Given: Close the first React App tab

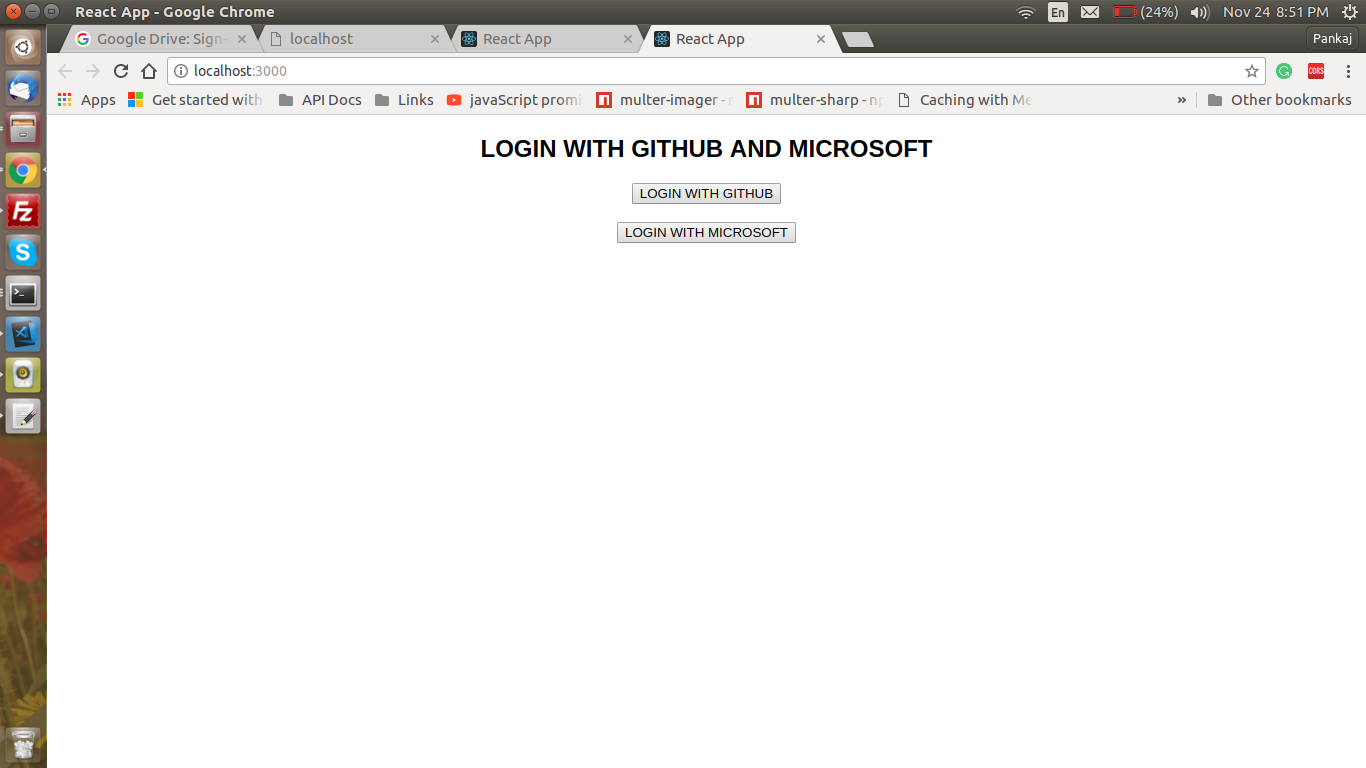Looking at the screenshot, I should (x=628, y=39).
